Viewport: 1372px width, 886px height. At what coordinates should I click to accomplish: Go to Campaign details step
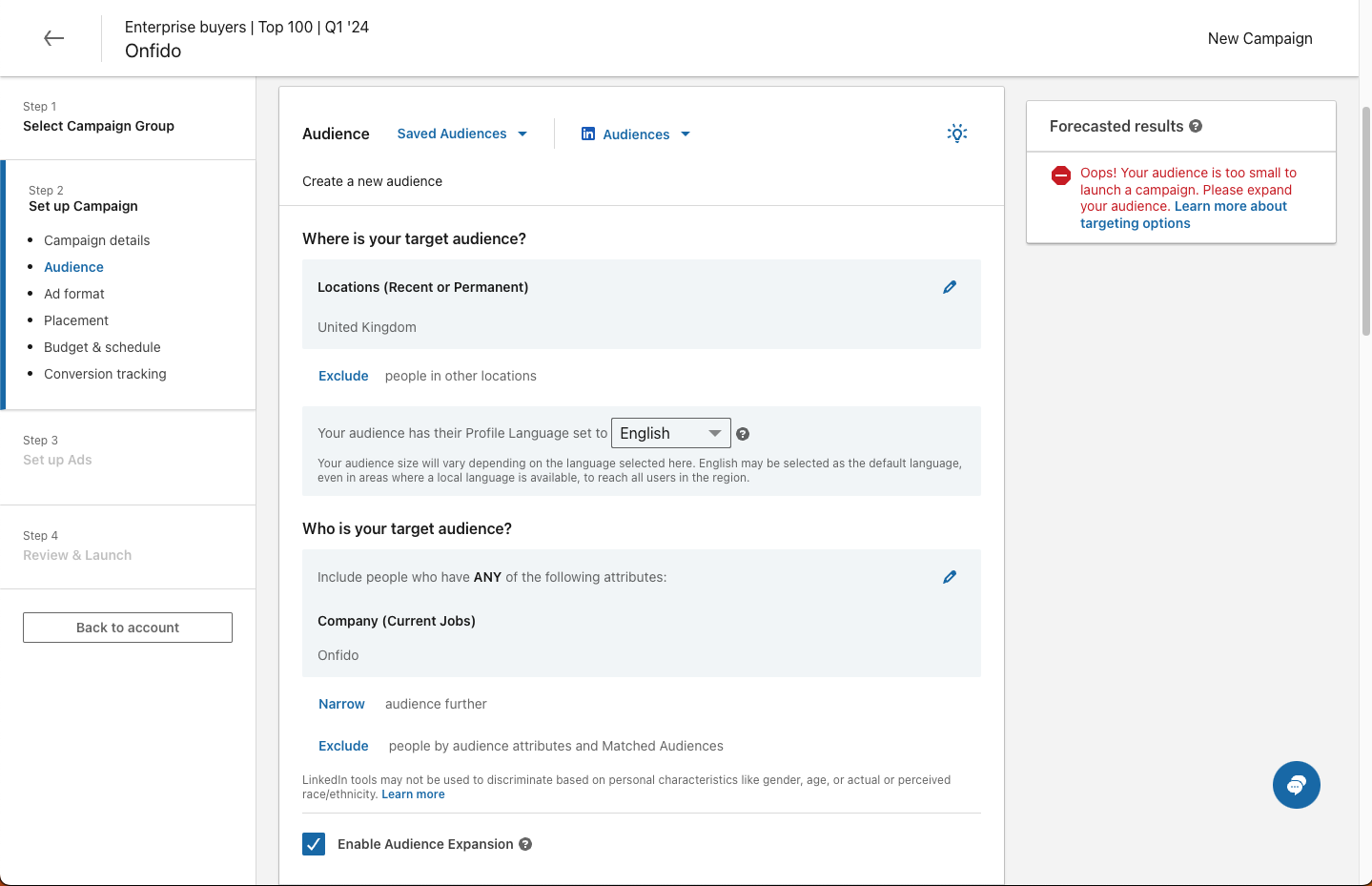pos(96,240)
